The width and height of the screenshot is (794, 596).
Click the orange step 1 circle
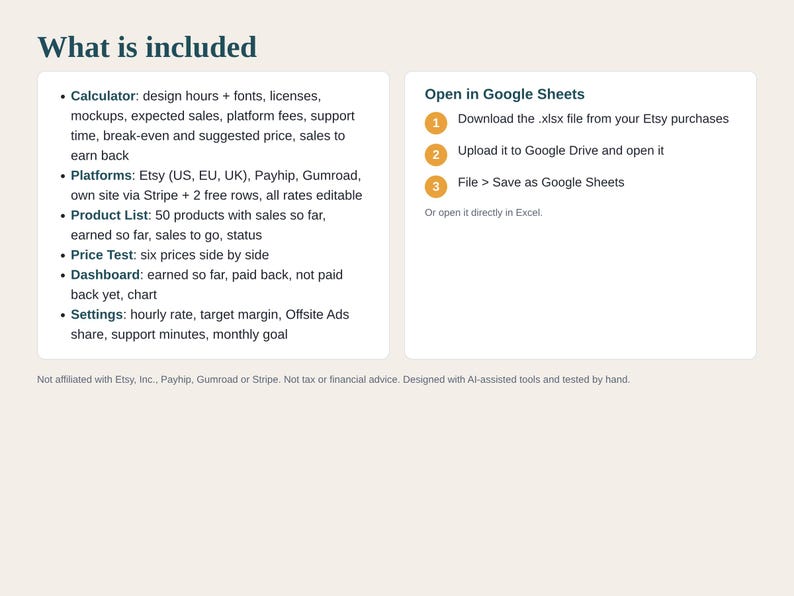pyautogui.click(x=436, y=123)
